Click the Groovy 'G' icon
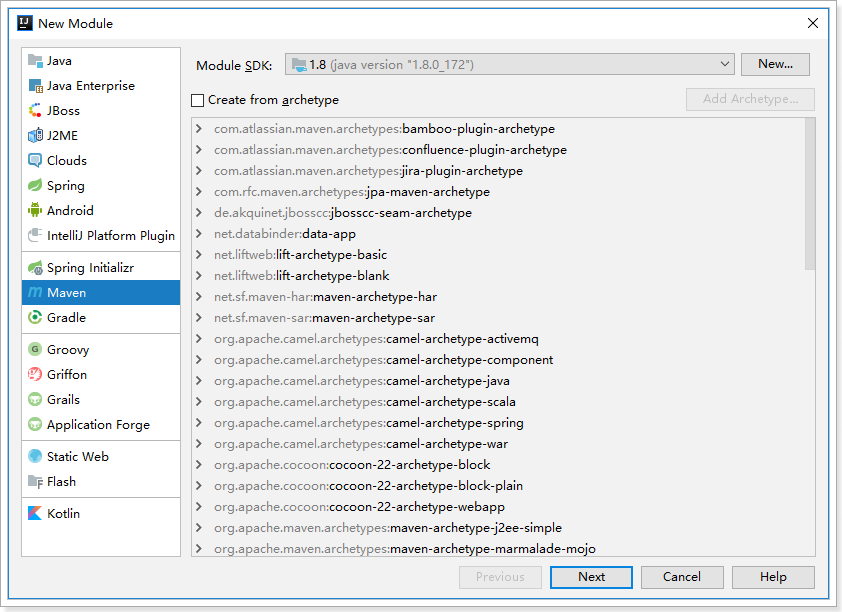 click(x=35, y=349)
